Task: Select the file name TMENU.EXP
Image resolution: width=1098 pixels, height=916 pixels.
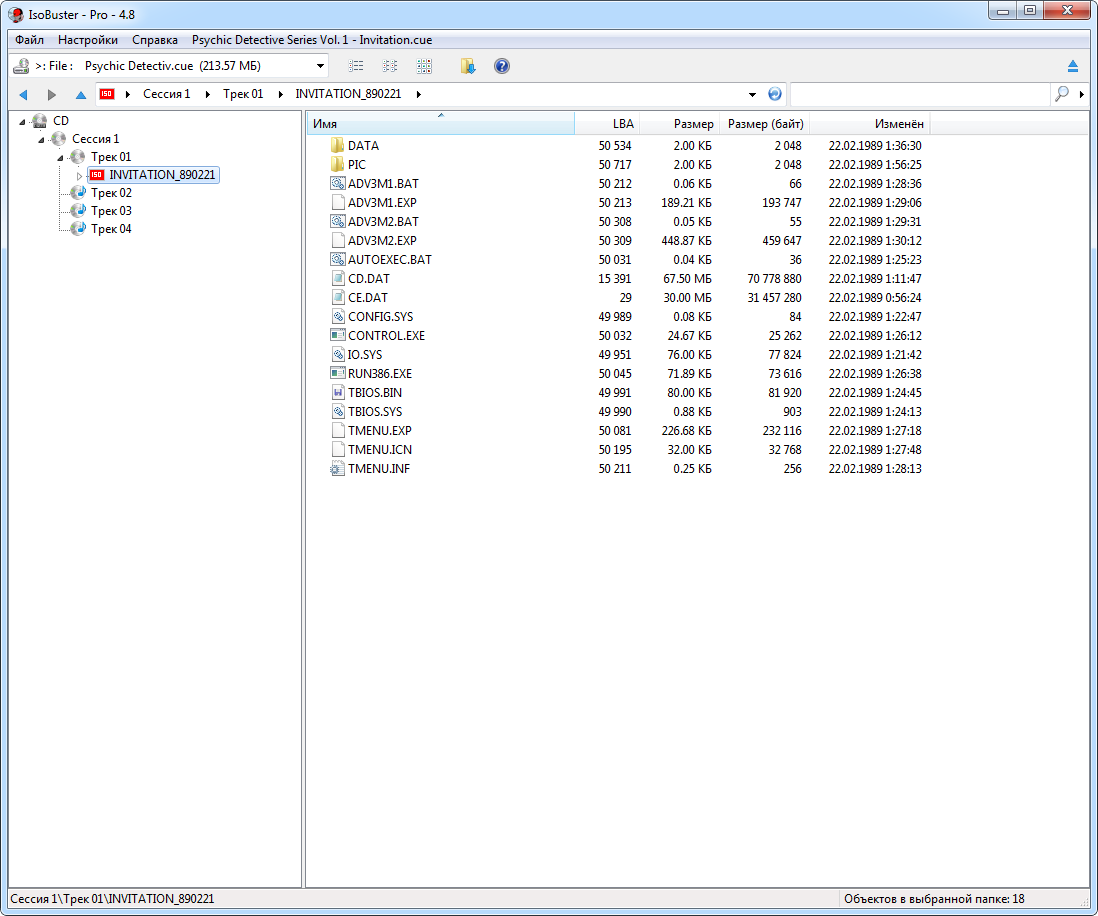Action: pyautogui.click(x=380, y=431)
